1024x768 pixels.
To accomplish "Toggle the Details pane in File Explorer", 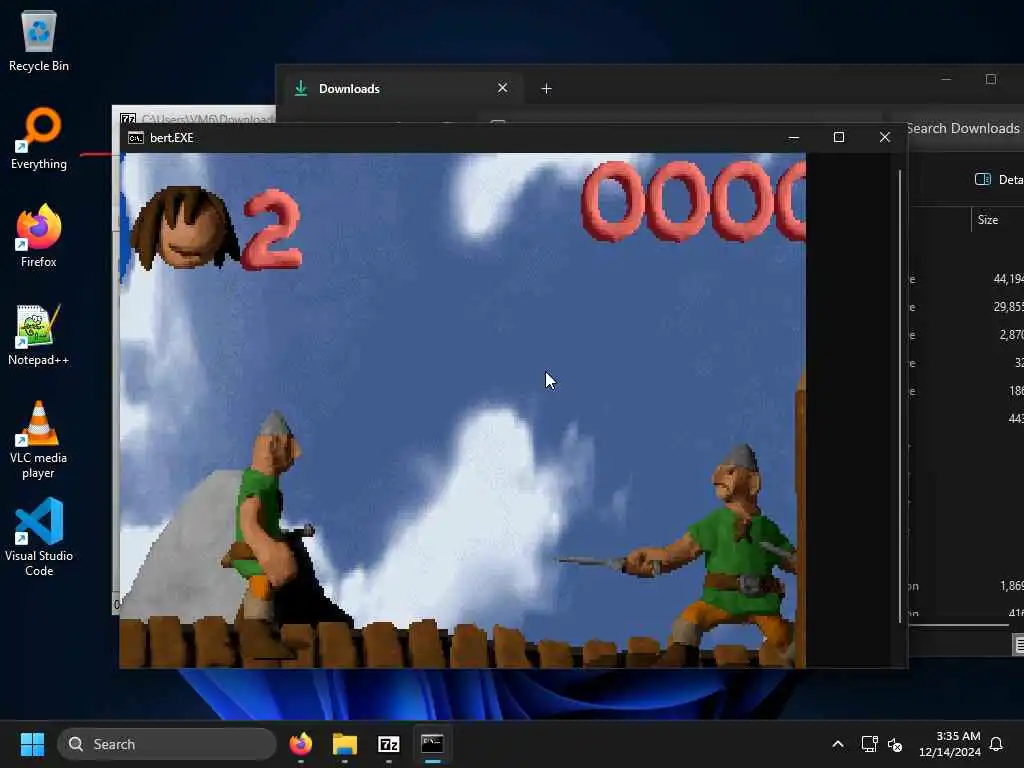I will (999, 180).
